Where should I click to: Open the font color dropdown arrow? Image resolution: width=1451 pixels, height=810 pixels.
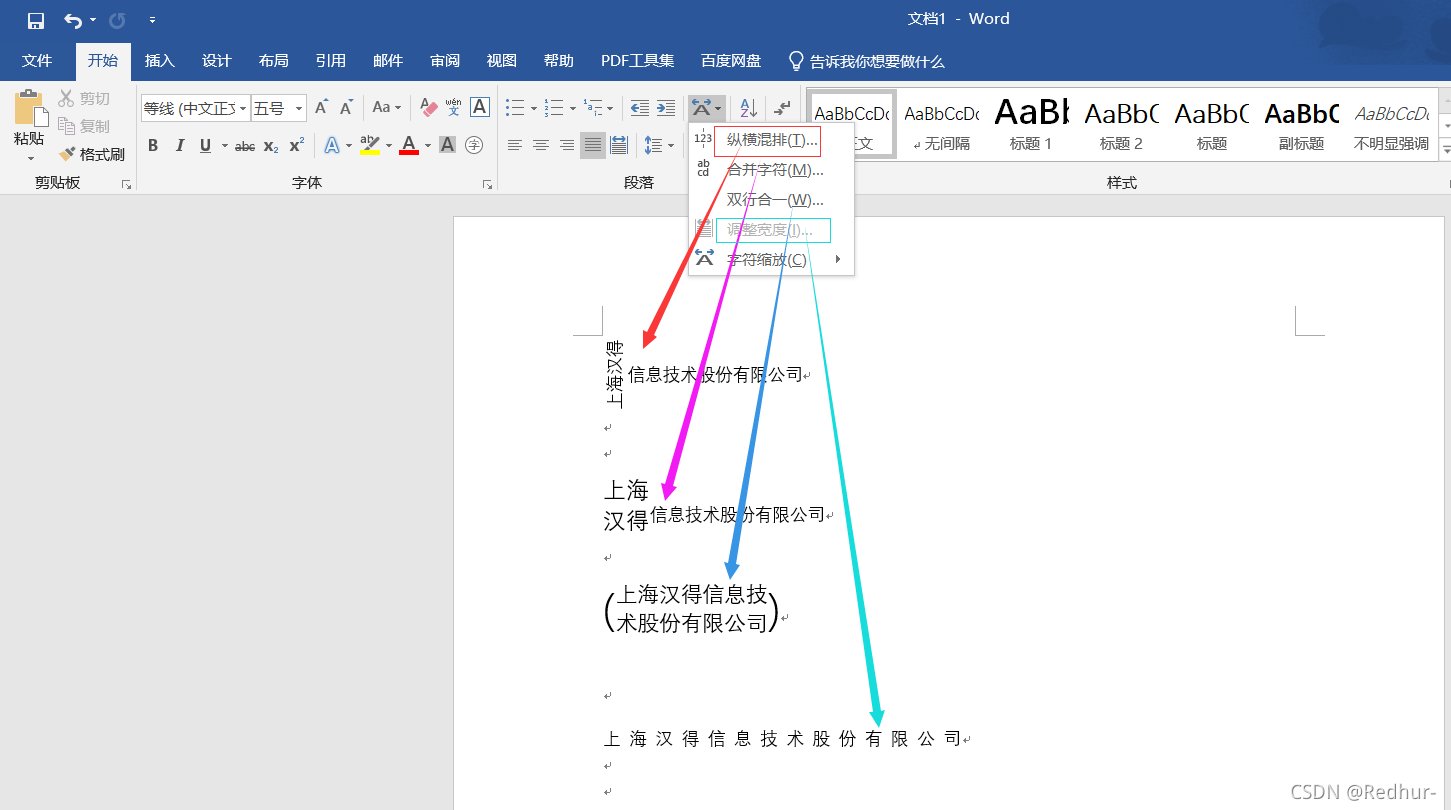(x=428, y=146)
